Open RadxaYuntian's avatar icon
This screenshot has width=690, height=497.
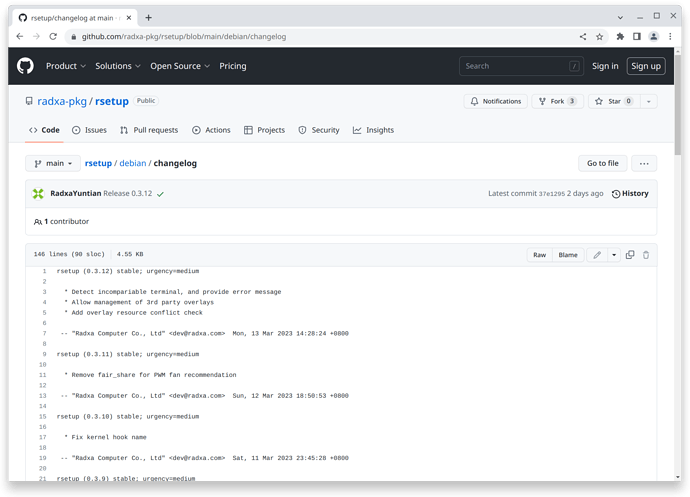pyautogui.click(x=38, y=194)
